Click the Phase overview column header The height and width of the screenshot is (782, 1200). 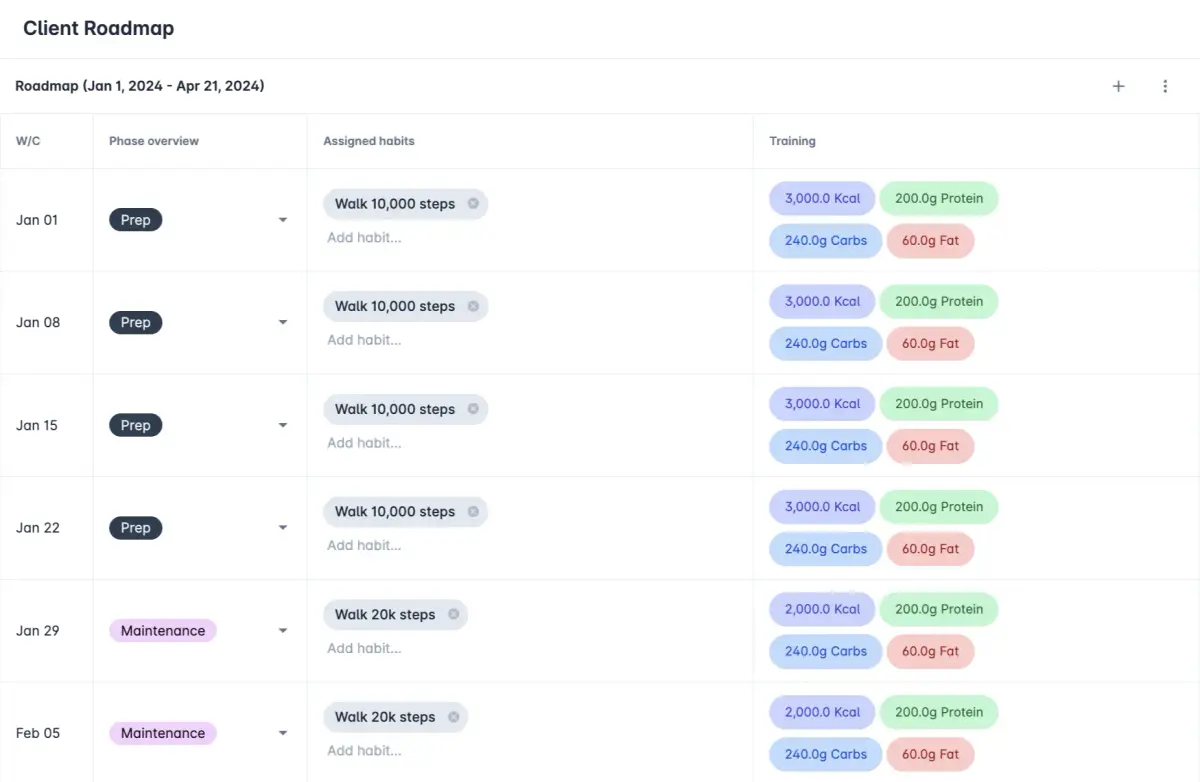pos(153,140)
